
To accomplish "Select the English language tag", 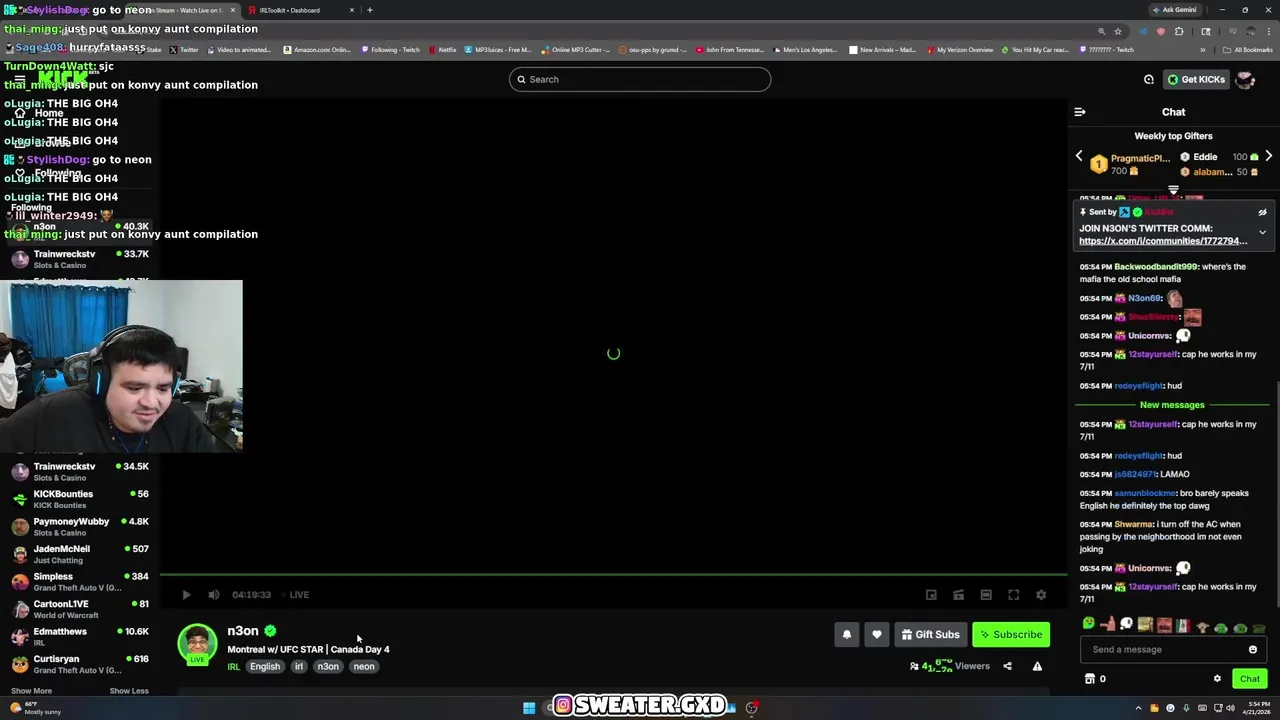I will pyautogui.click(x=265, y=667).
